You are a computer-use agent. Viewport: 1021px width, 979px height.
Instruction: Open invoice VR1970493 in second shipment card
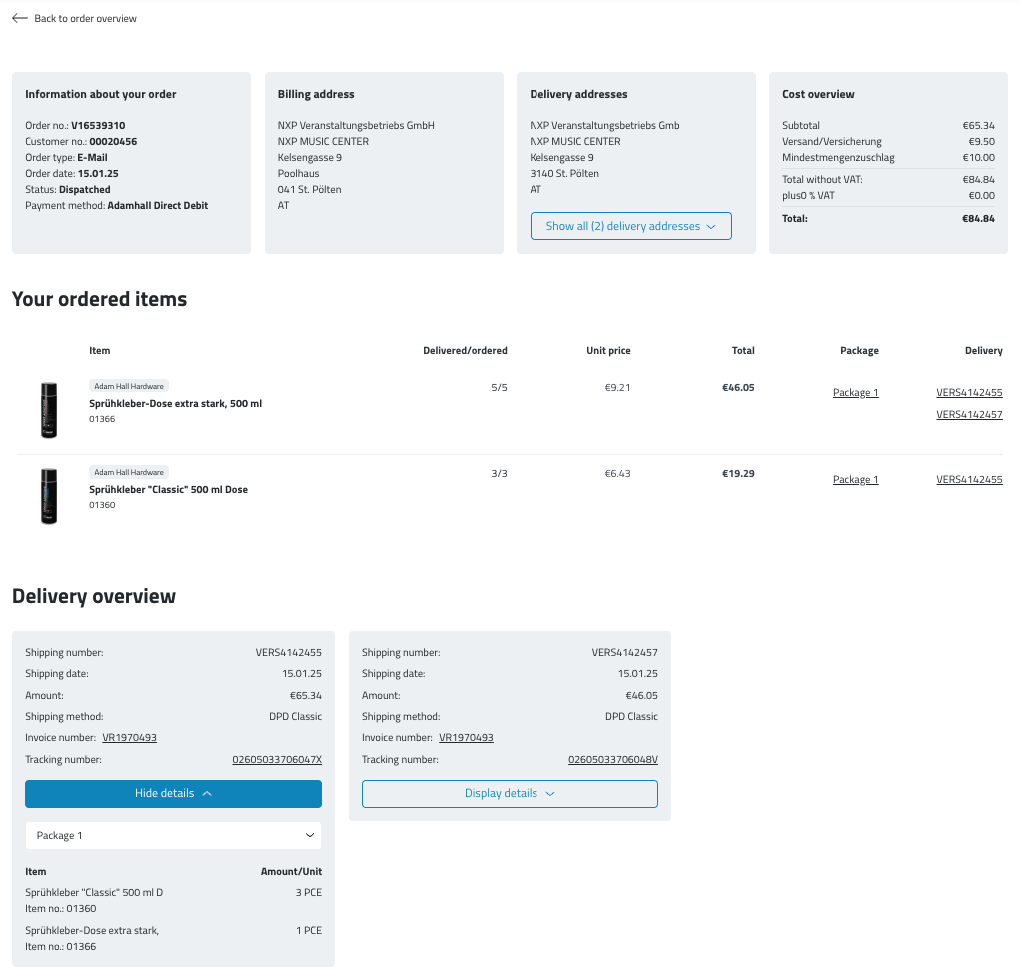pos(466,738)
